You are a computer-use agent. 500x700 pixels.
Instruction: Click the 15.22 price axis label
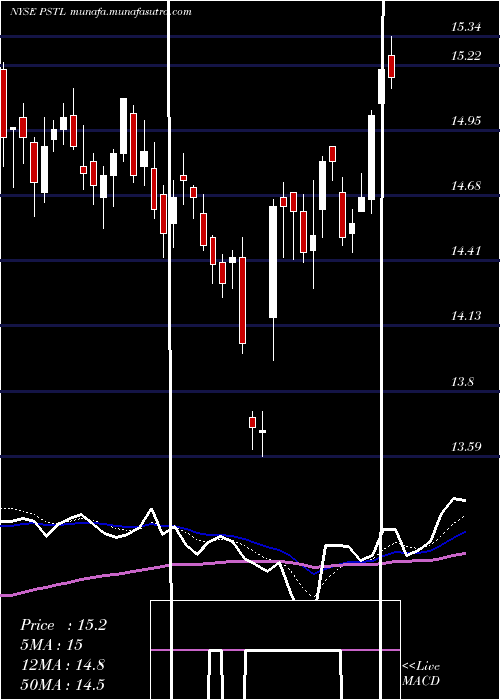point(466,56)
